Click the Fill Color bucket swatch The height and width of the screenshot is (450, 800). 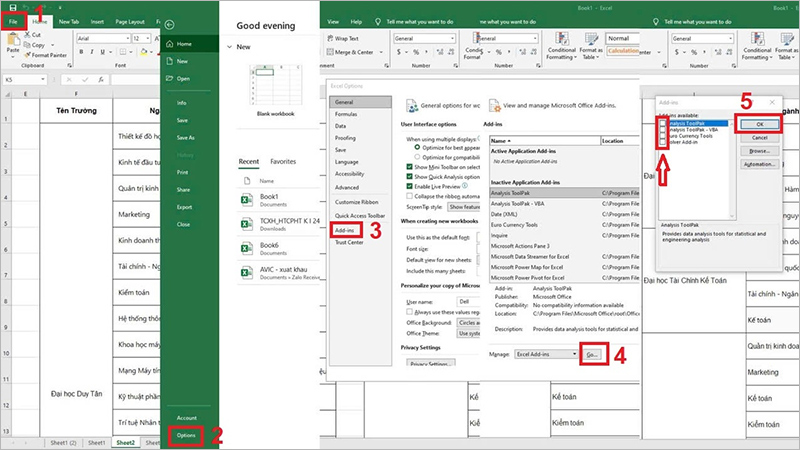coord(144,52)
